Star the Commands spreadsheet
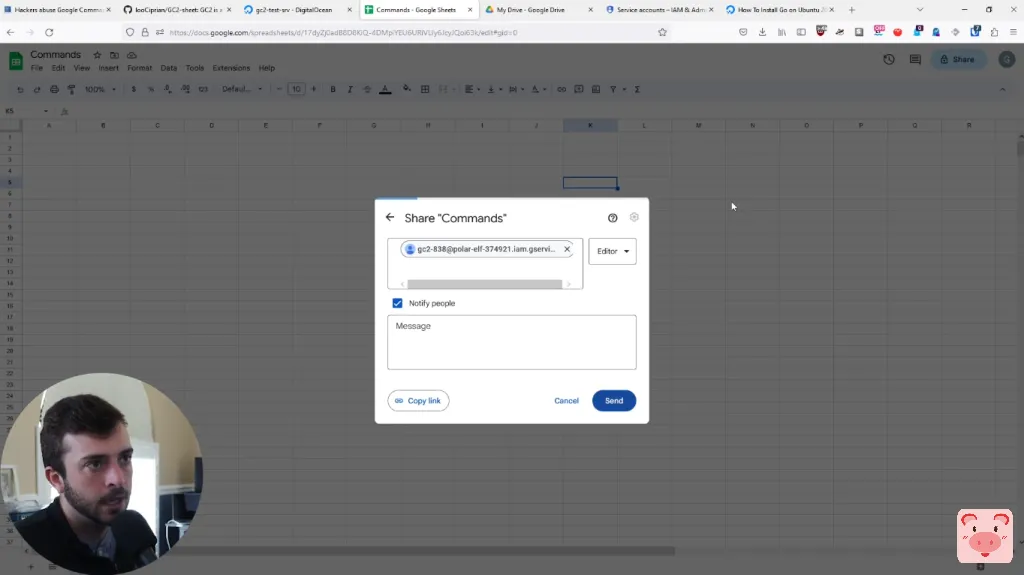 tap(97, 55)
